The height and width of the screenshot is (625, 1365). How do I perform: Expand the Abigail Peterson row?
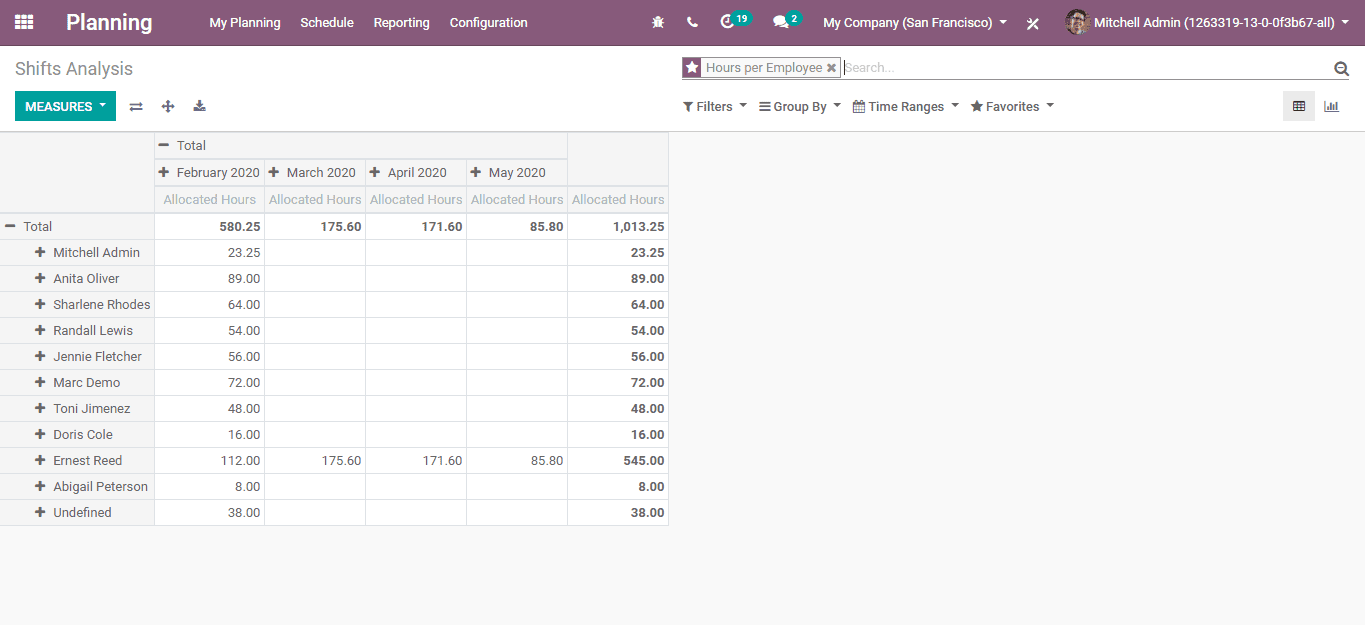pos(77,486)
